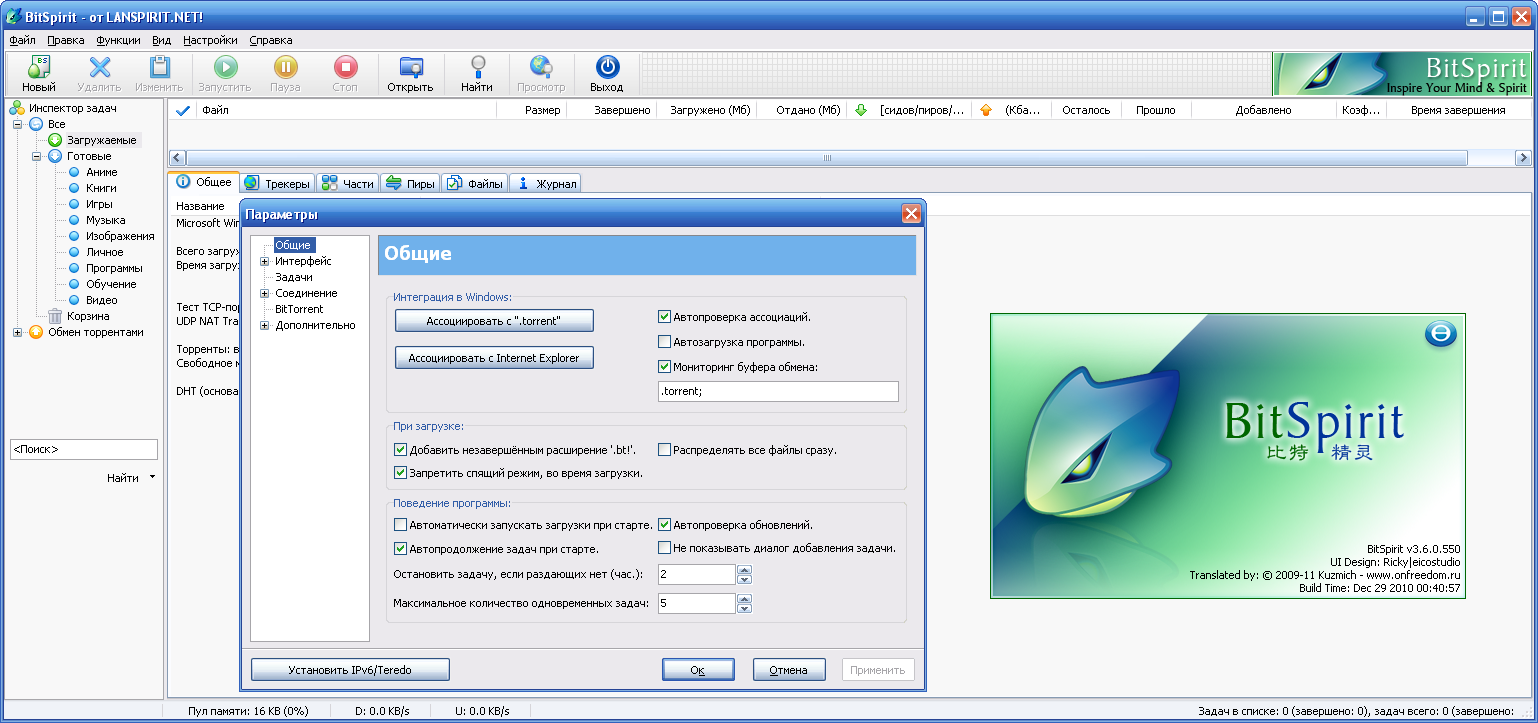Click the task list scrollbar right arrow
The width and height of the screenshot is (1538, 723).
[x=1523, y=158]
